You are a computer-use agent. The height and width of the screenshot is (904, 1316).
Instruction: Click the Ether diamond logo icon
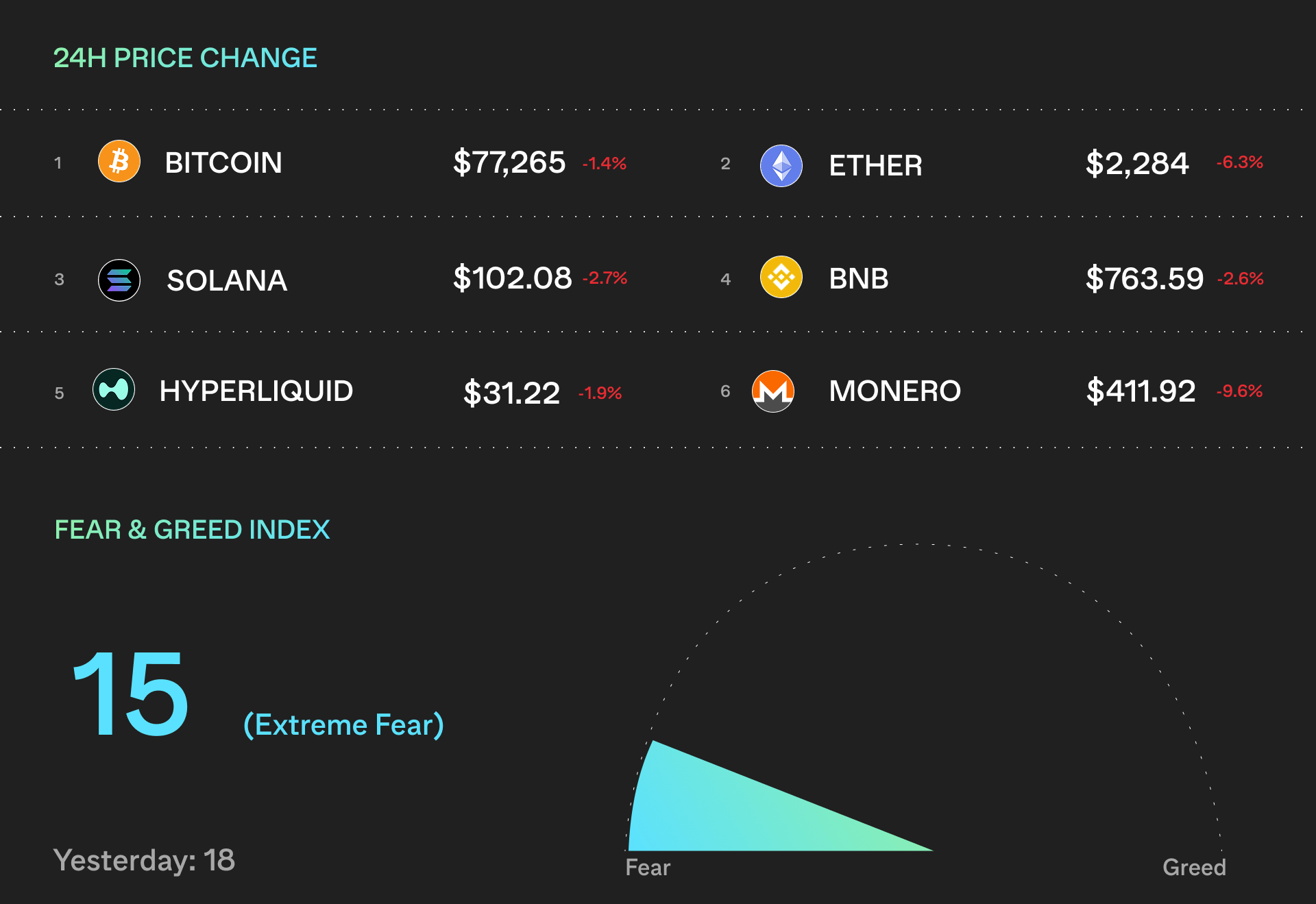[781, 166]
